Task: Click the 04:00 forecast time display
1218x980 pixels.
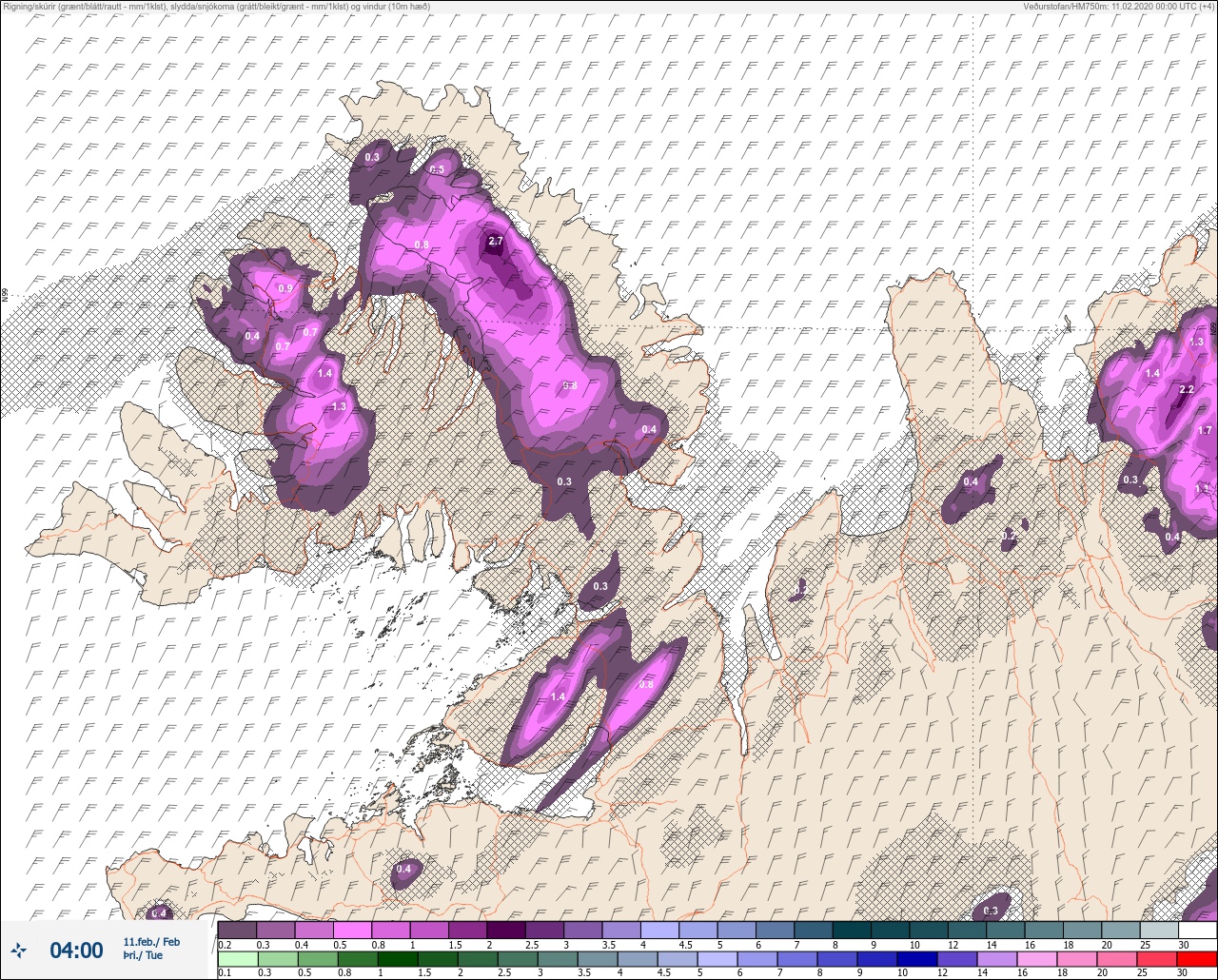Action: [76, 951]
